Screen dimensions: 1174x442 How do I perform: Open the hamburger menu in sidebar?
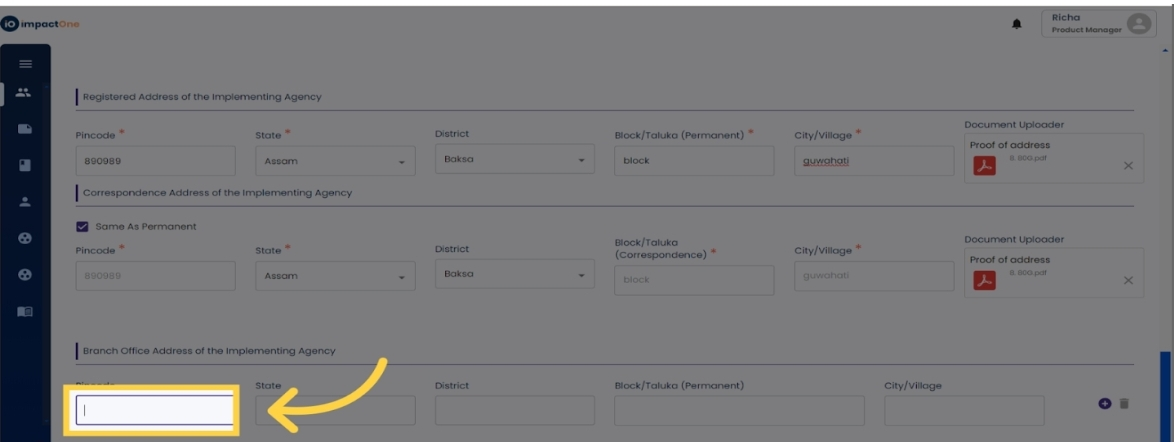pyautogui.click(x=25, y=65)
